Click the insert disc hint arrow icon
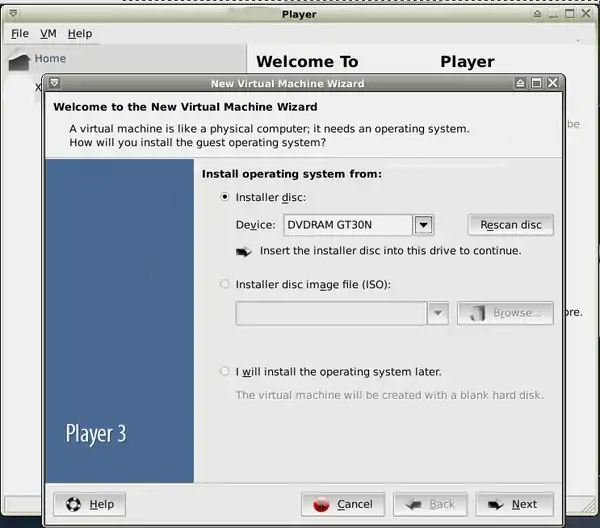Screen dimensions: 600x528 click(x=244, y=251)
